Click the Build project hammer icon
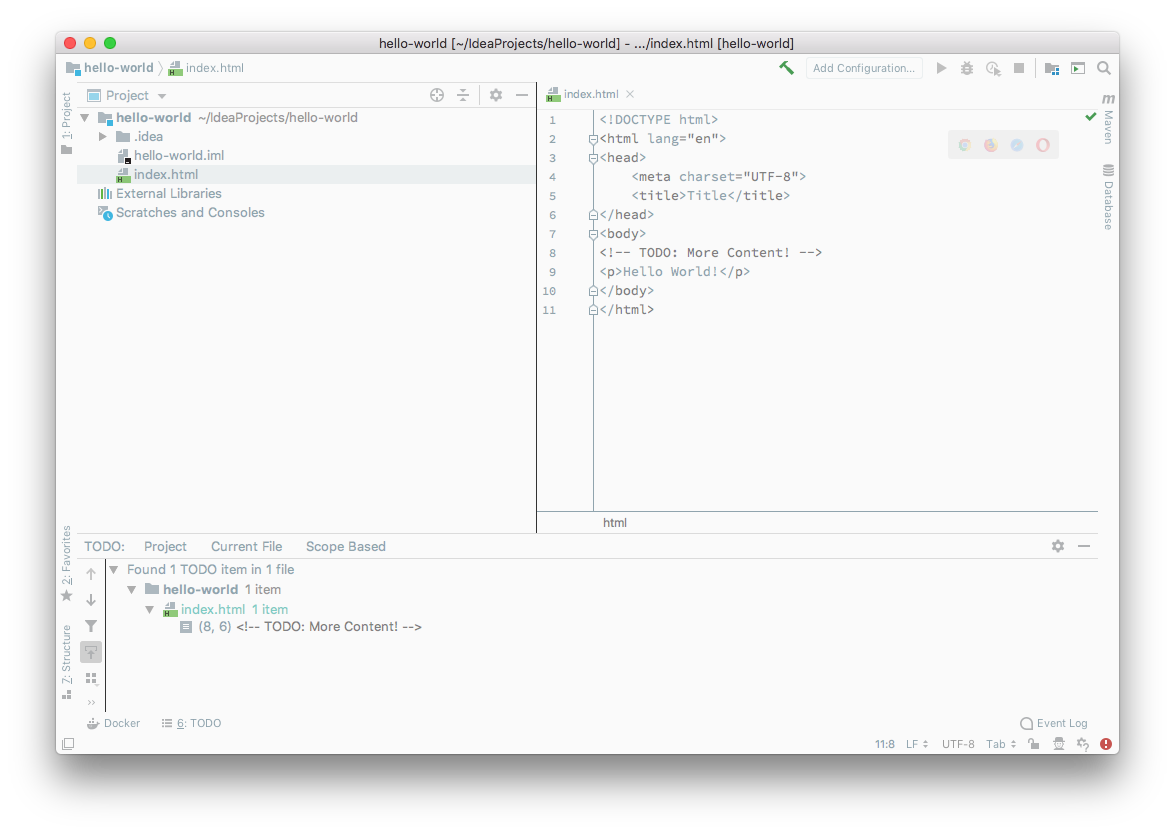This screenshot has height=834, width=1175. [786, 68]
